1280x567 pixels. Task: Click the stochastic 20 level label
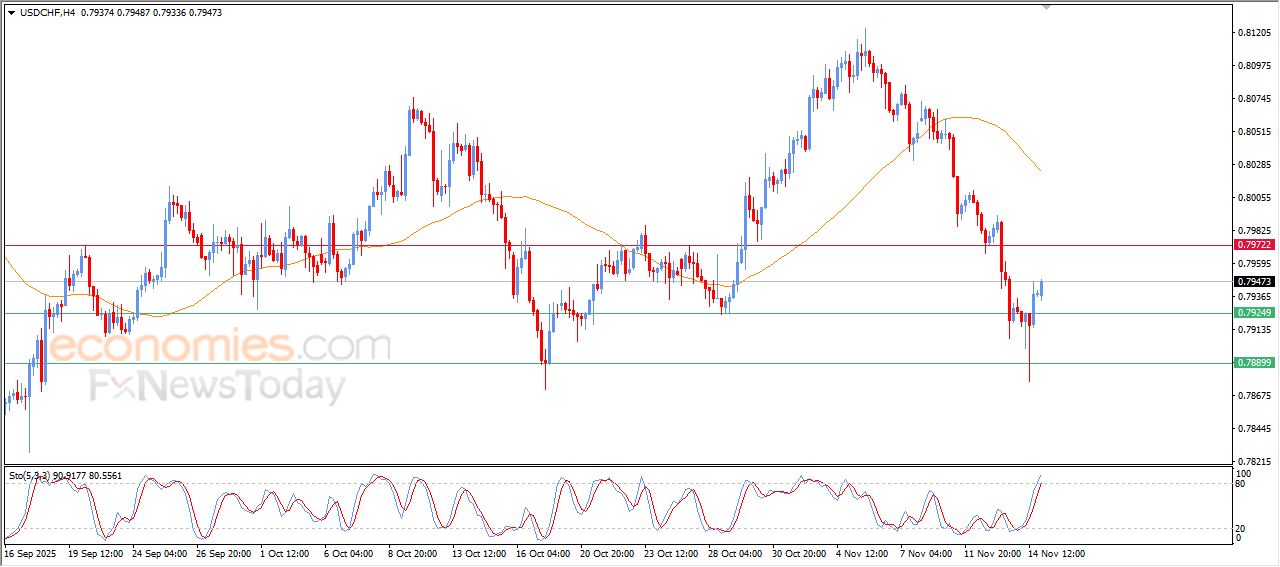click(1243, 527)
